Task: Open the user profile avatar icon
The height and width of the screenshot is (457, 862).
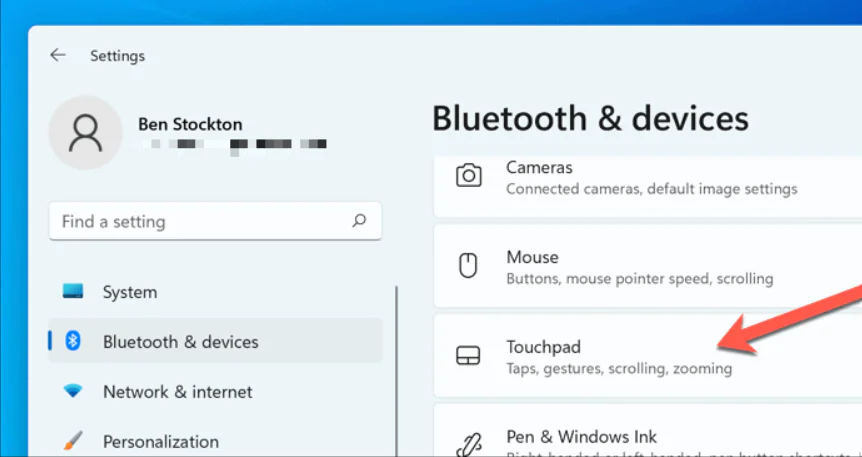Action: (x=85, y=133)
